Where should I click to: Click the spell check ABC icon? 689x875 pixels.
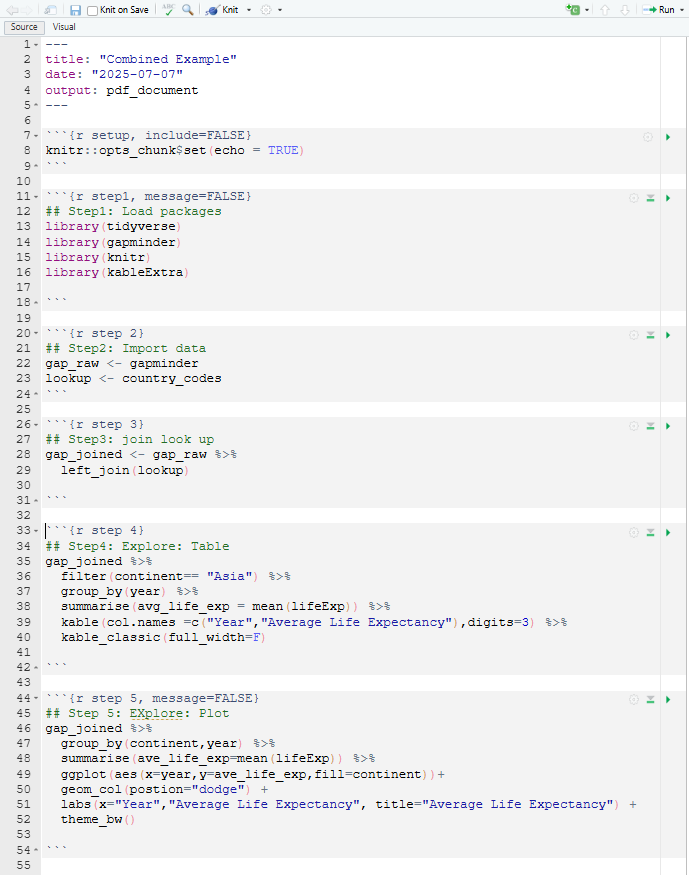[168, 9]
